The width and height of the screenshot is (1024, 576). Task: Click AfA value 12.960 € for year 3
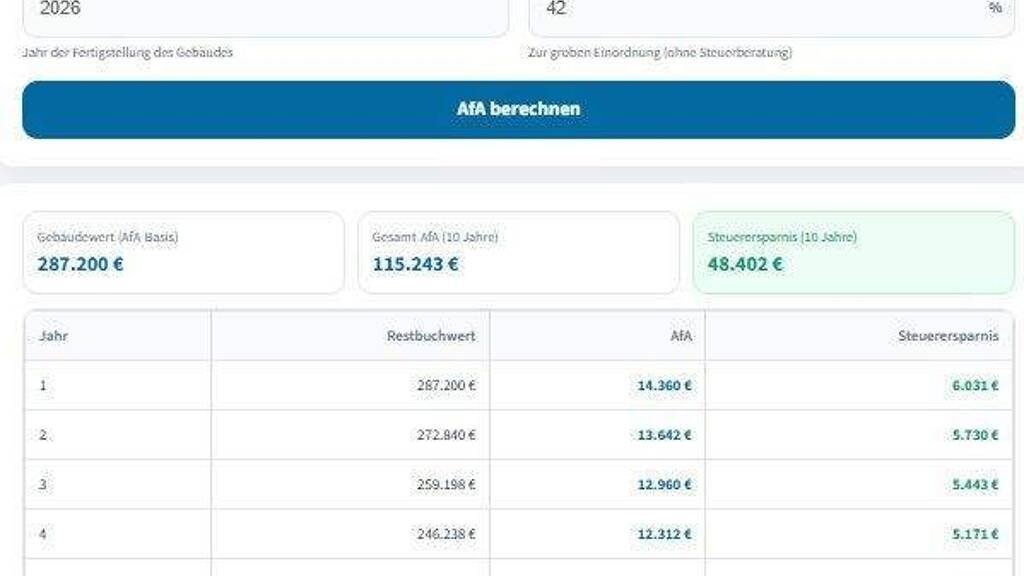pyautogui.click(x=664, y=484)
